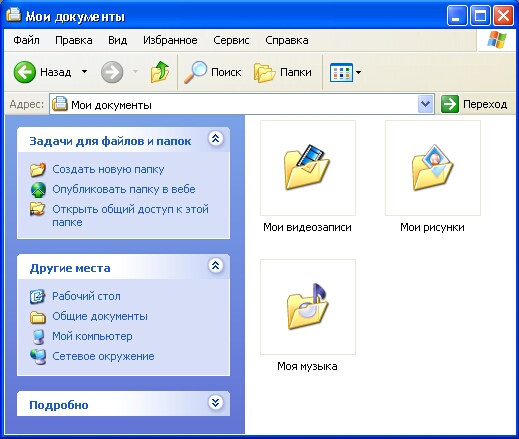Click the address bar folder icon
519x439 pixels.
60,104
